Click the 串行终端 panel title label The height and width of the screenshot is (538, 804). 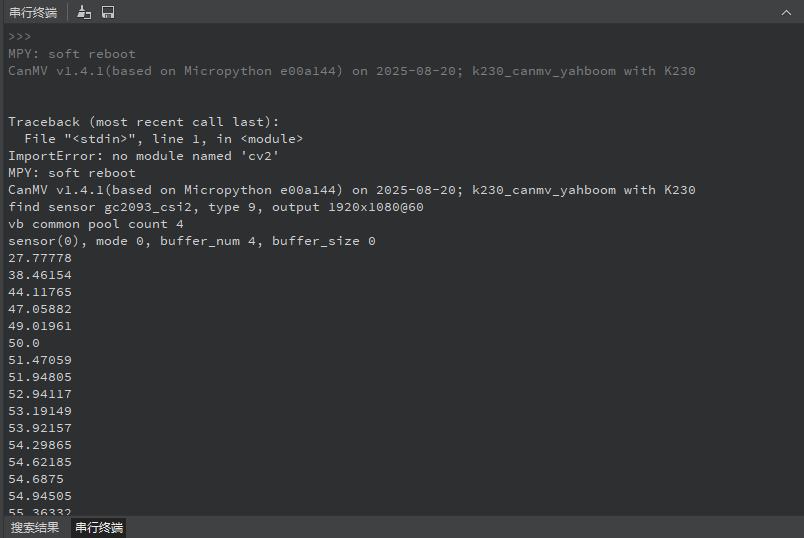point(33,12)
